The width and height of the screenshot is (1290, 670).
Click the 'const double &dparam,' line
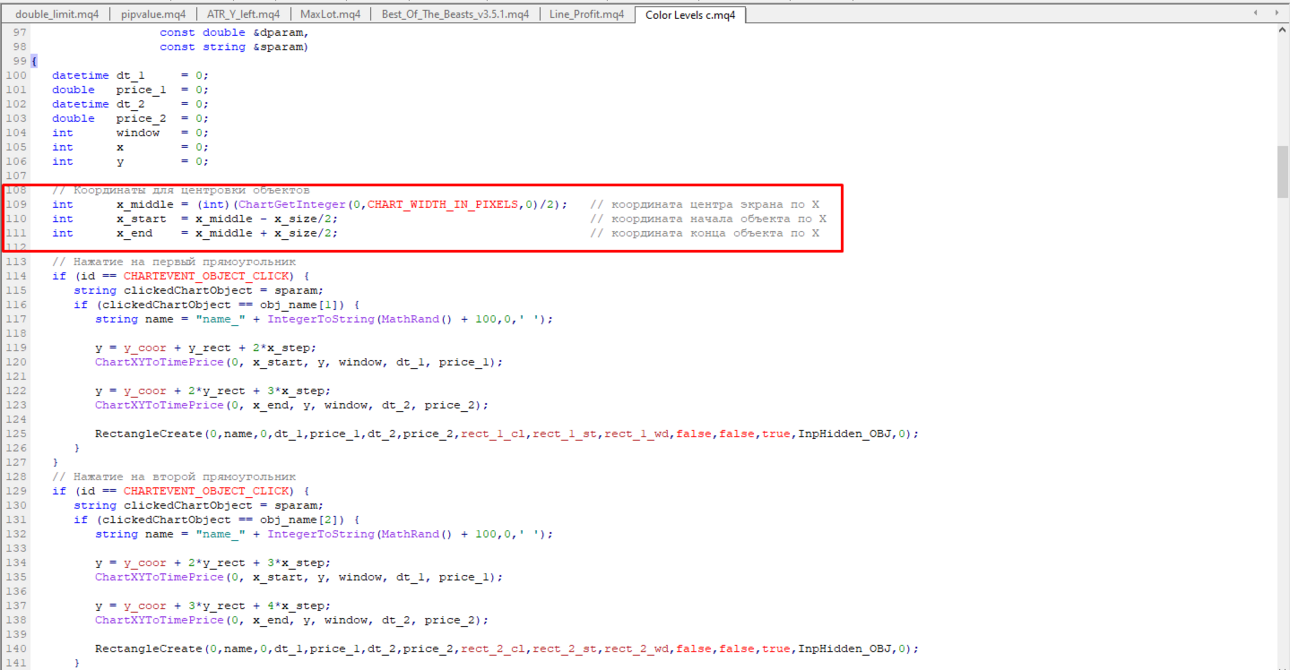234,32
